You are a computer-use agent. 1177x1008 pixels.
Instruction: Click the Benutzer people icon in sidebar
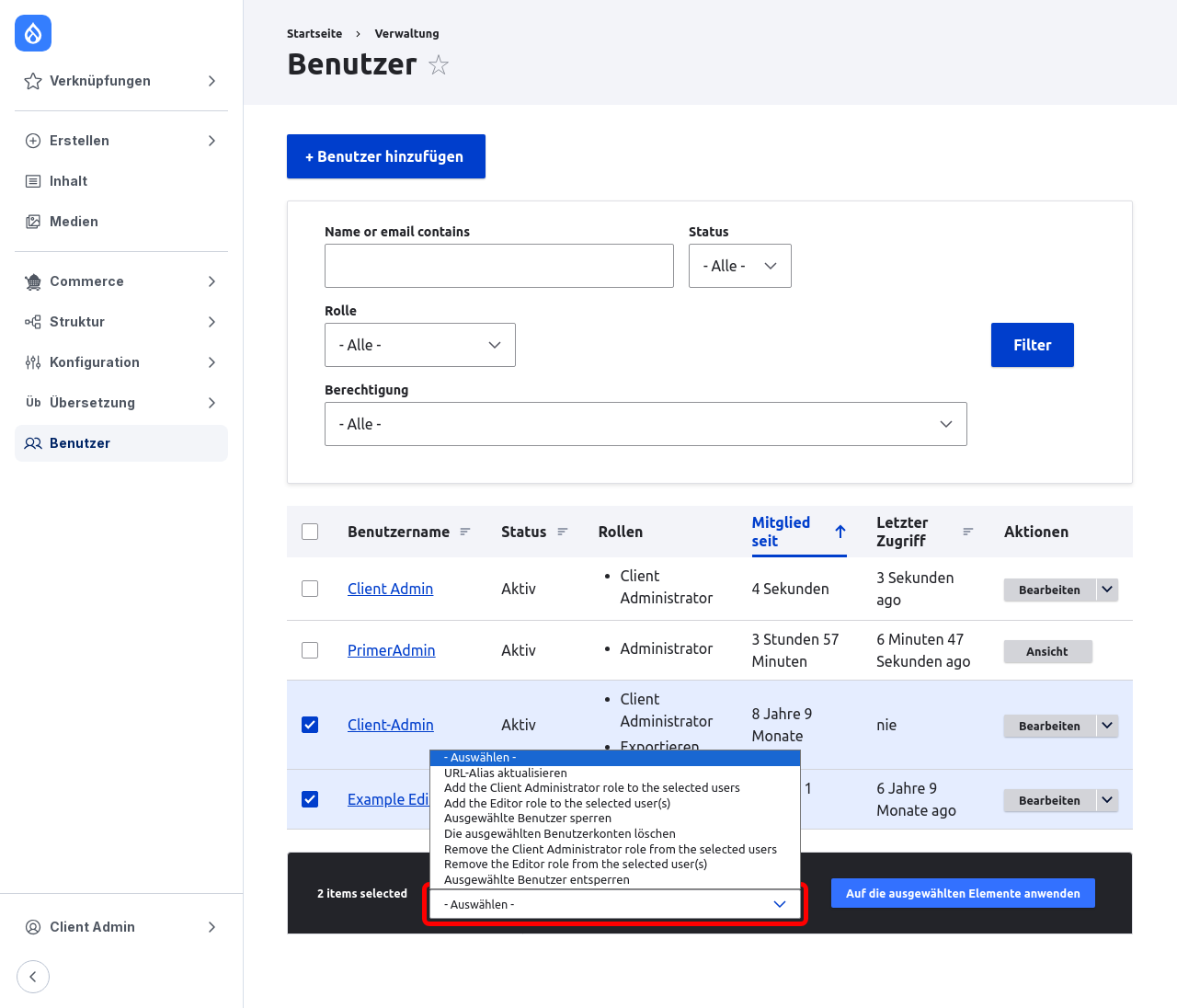coord(33,443)
